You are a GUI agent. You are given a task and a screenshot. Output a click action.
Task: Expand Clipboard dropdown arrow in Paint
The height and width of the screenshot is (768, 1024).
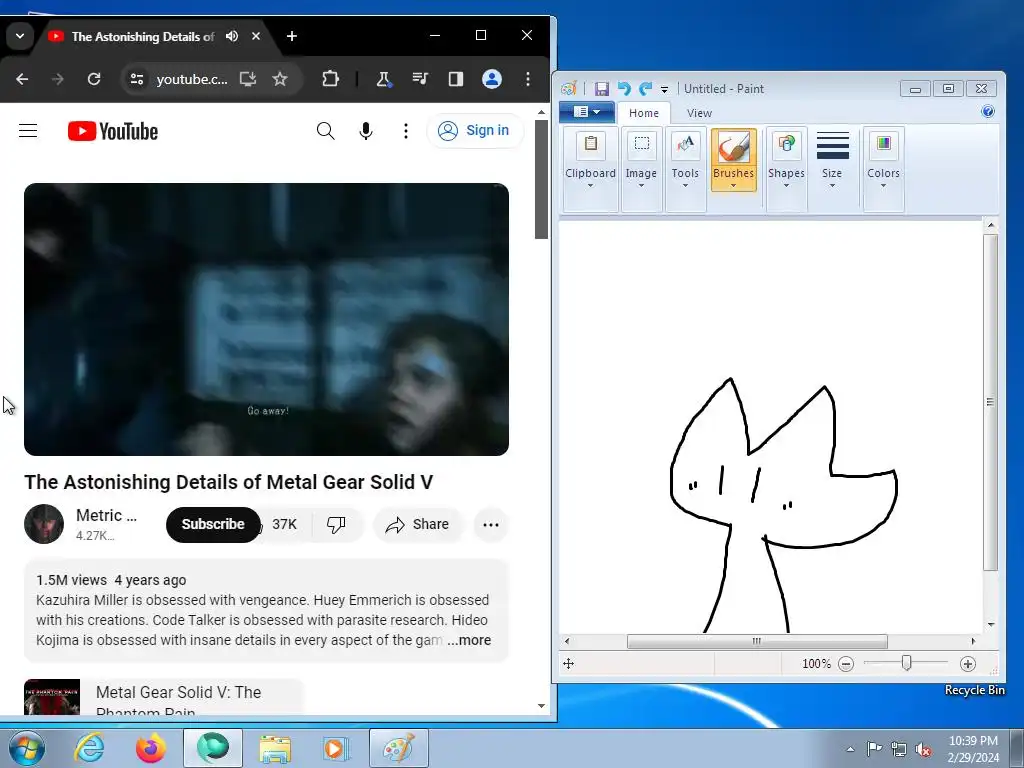590,185
